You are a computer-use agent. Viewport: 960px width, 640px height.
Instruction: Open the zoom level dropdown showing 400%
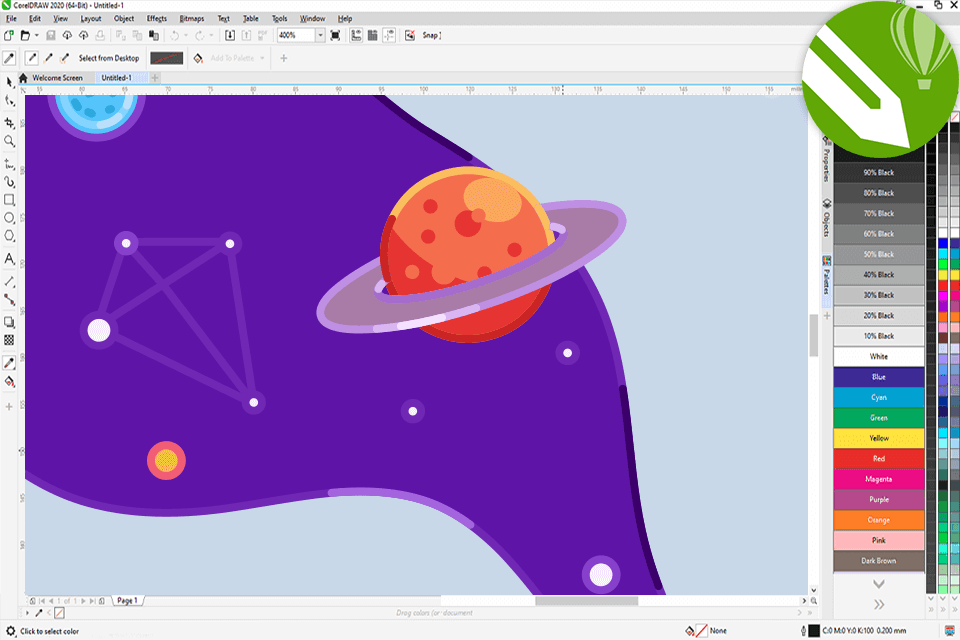pyautogui.click(x=320, y=35)
